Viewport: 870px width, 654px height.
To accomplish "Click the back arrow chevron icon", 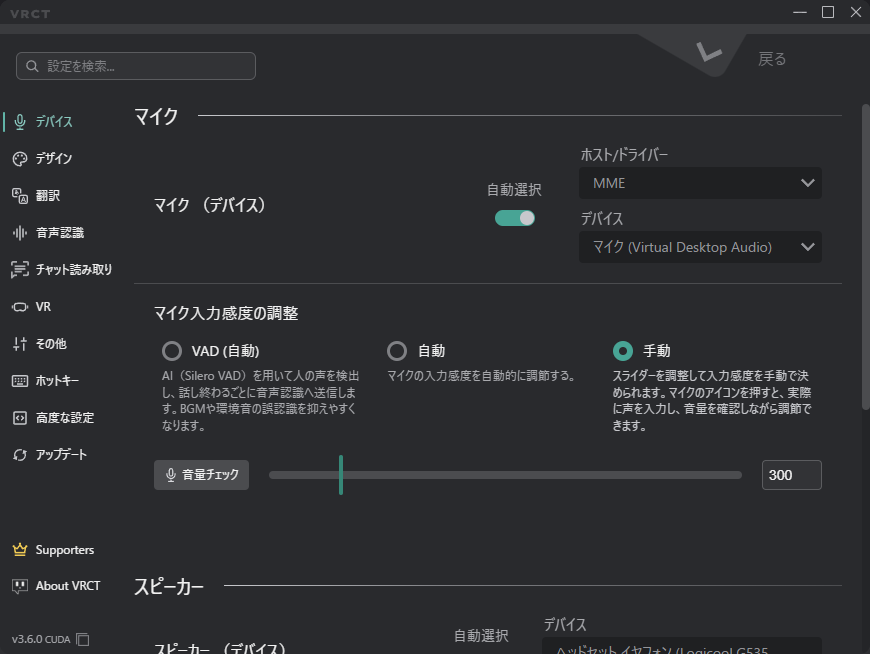I will click(x=709, y=52).
